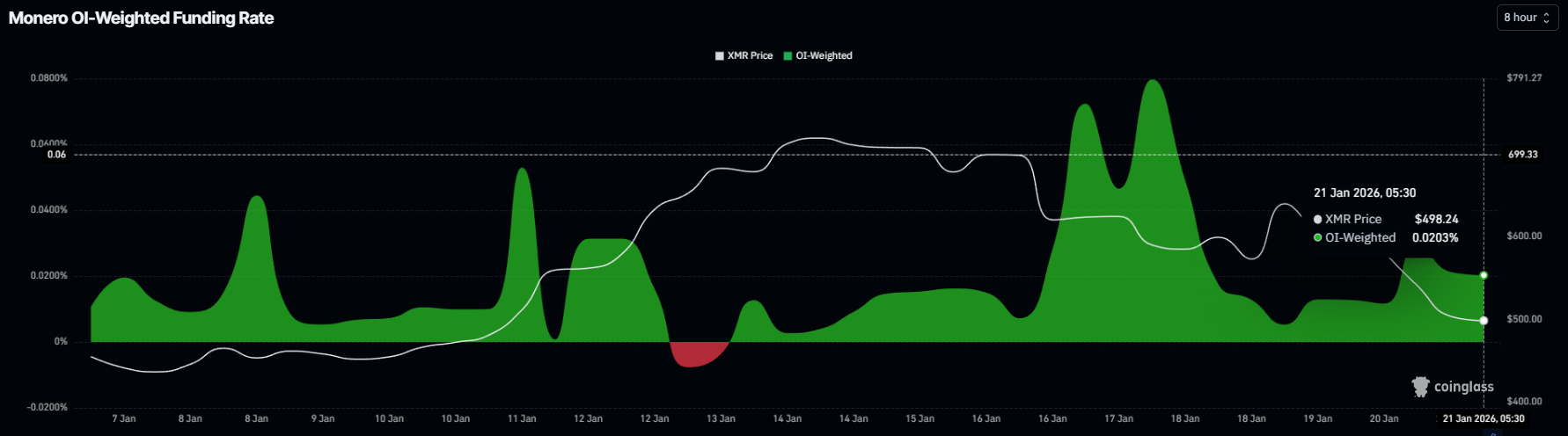Click the $500.00 price axis label
The height and width of the screenshot is (436, 1568).
tap(1524, 318)
